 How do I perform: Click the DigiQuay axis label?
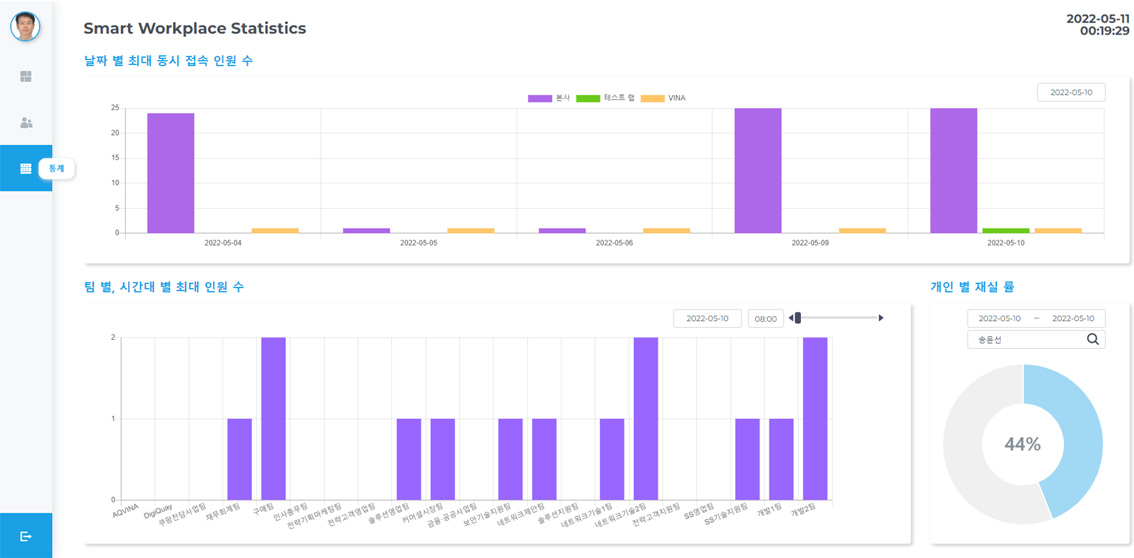[x=157, y=512]
